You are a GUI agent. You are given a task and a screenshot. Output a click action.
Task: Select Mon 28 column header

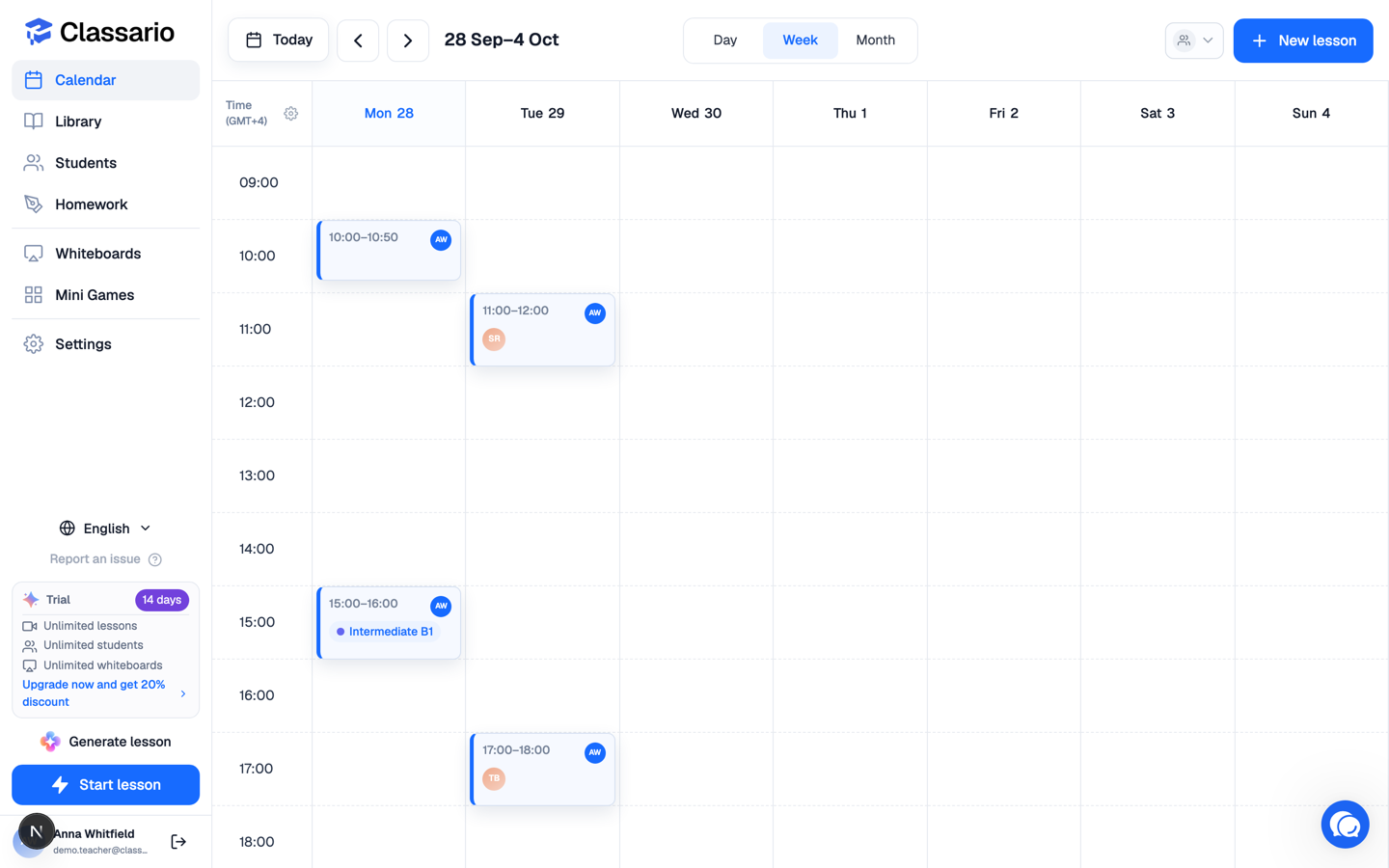(389, 114)
